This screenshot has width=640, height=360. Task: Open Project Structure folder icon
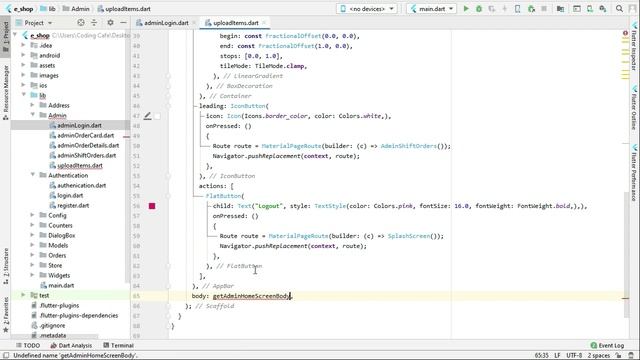pyautogui.click(x=560, y=9)
